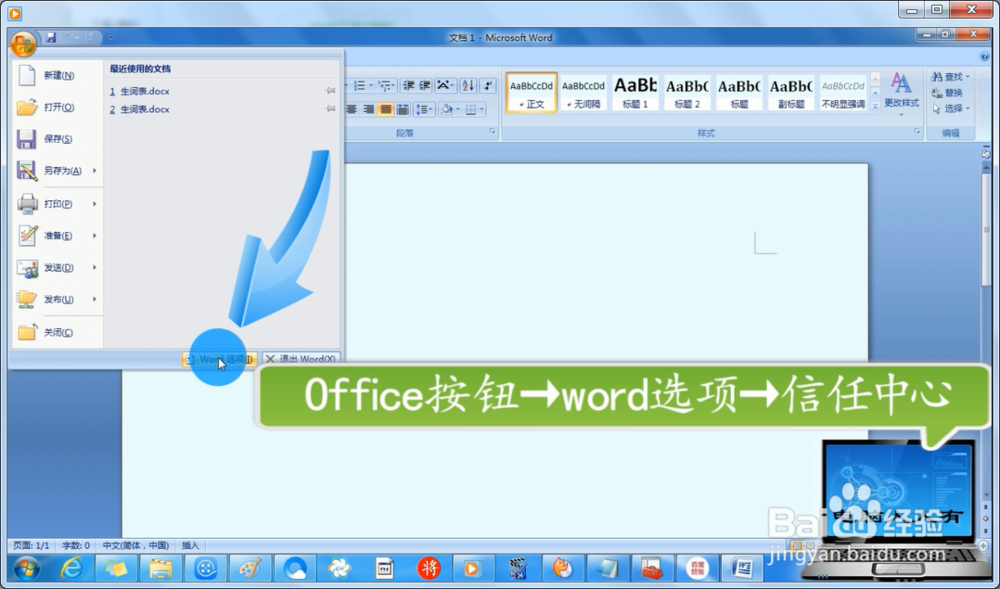Expand the styles gallery More arrow
The width and height of the screenshot is (1000, 589).
[875, 106]
